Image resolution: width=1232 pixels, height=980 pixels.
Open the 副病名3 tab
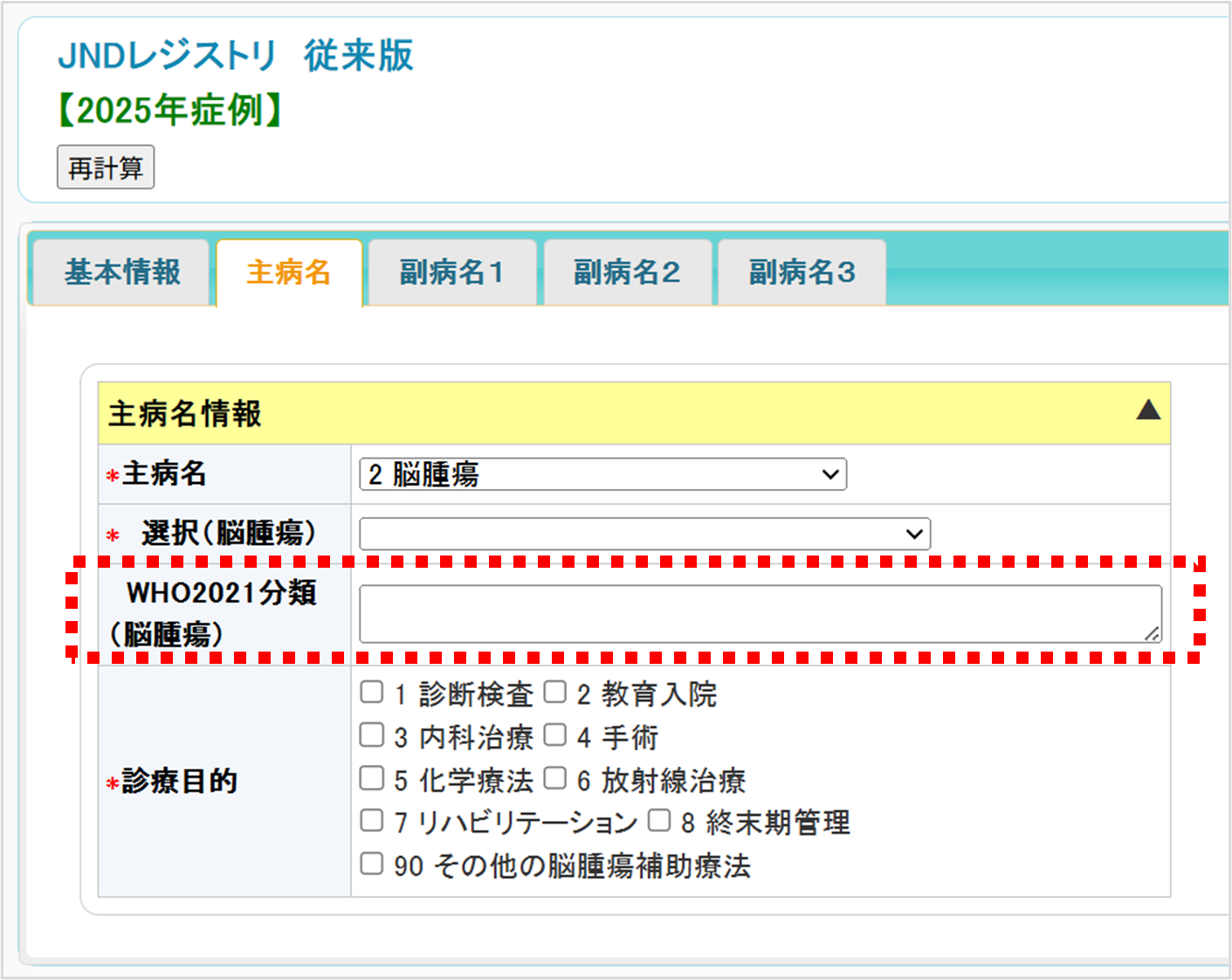[802, 273]
